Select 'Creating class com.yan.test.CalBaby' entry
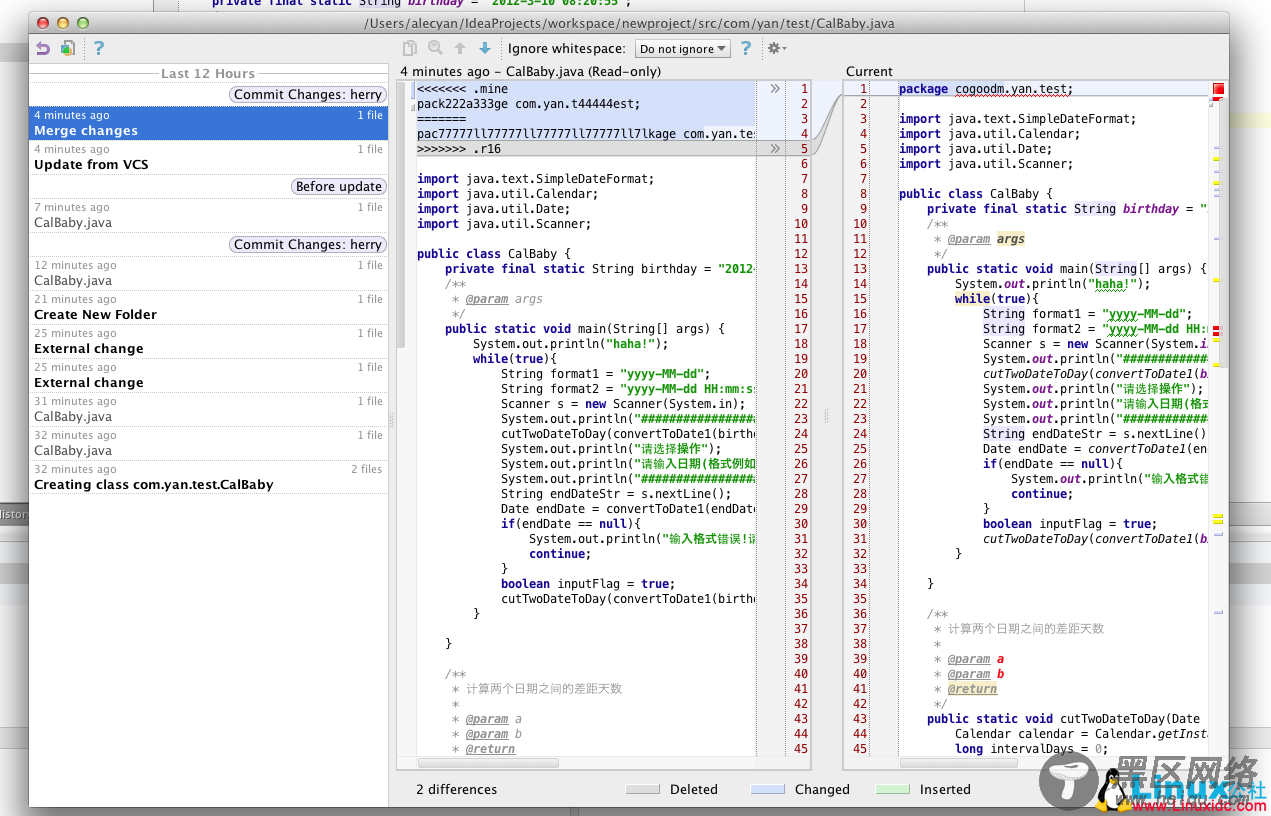This screenshot has width=1271, height=816. [208, 477]
